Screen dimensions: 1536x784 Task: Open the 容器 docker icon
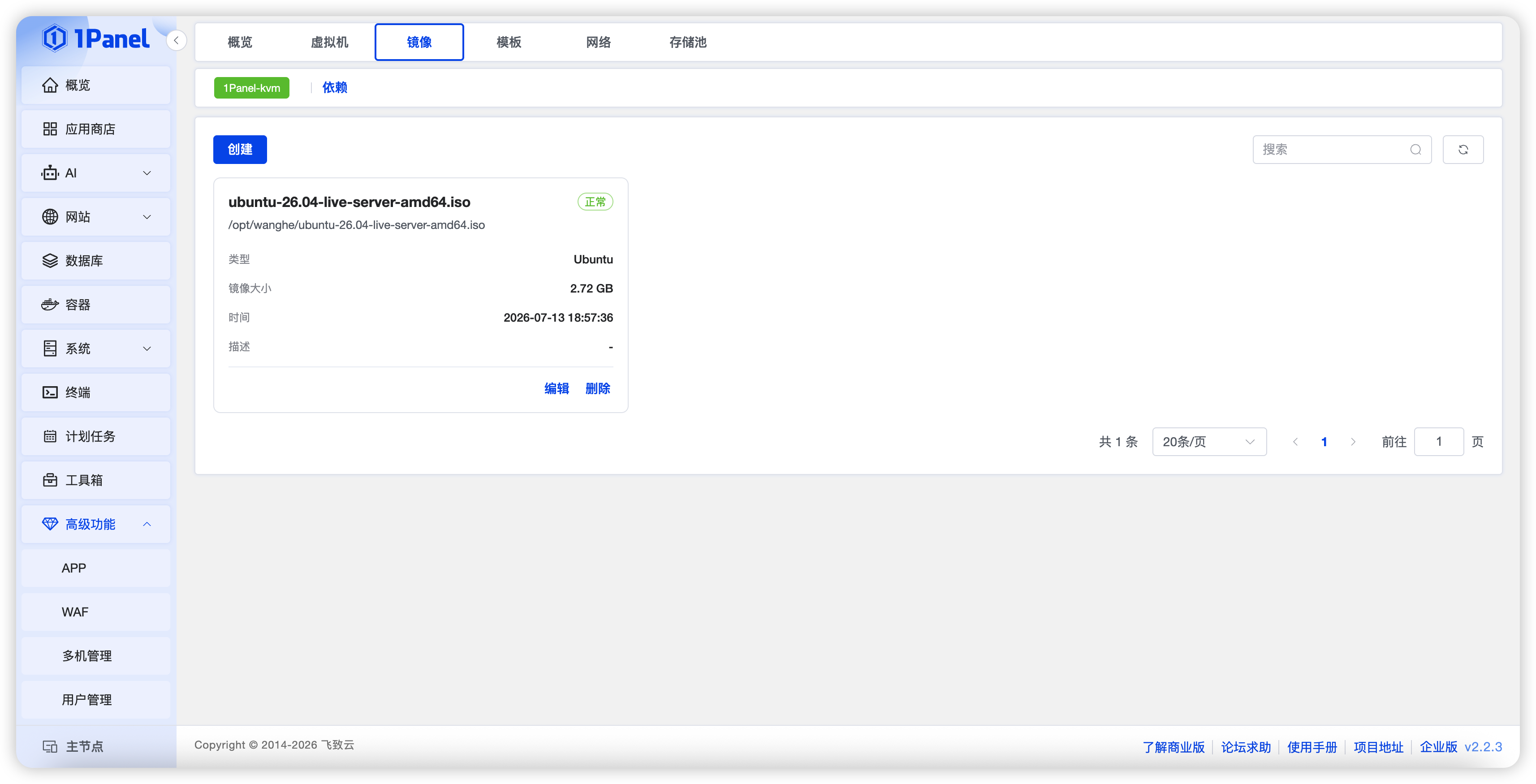(50, 305)
